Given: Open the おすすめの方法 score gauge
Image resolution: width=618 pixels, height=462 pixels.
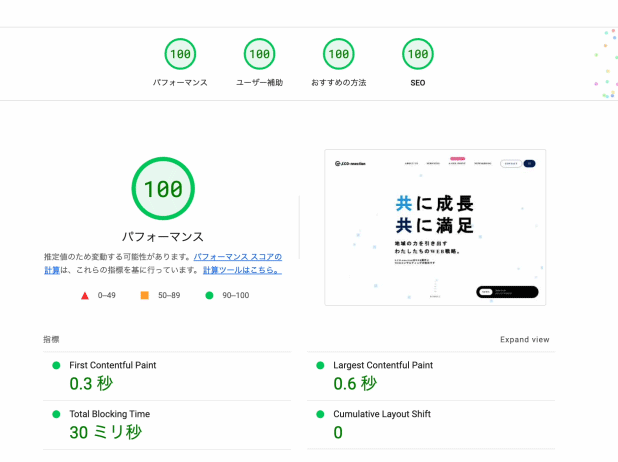Looking at the screenshot, I should [338, 54].
